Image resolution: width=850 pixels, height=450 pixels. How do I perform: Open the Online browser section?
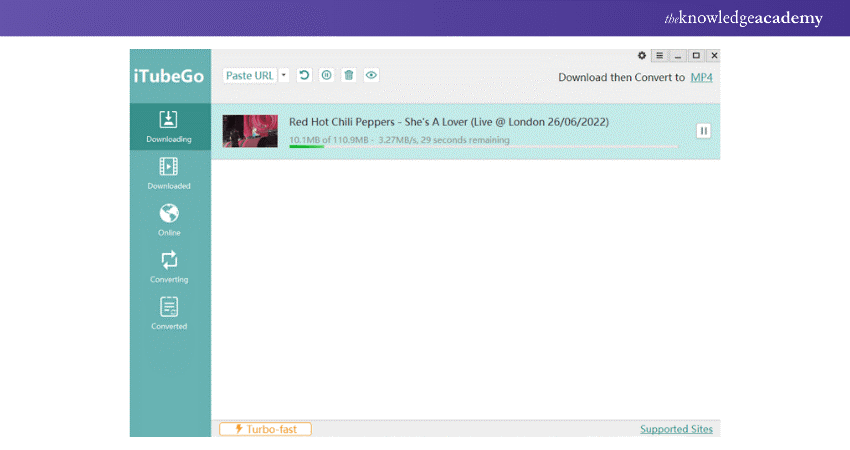click(x=169, y=220)
